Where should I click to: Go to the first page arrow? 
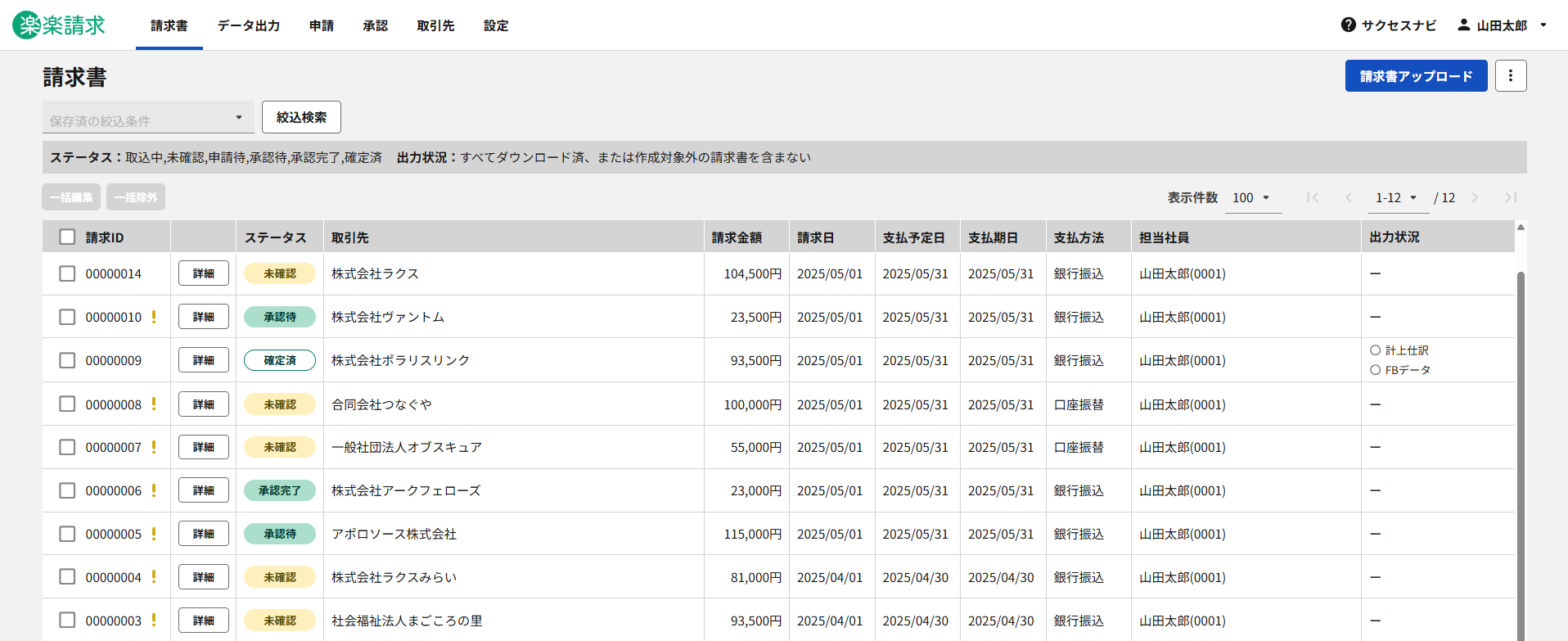[1313, 197]
